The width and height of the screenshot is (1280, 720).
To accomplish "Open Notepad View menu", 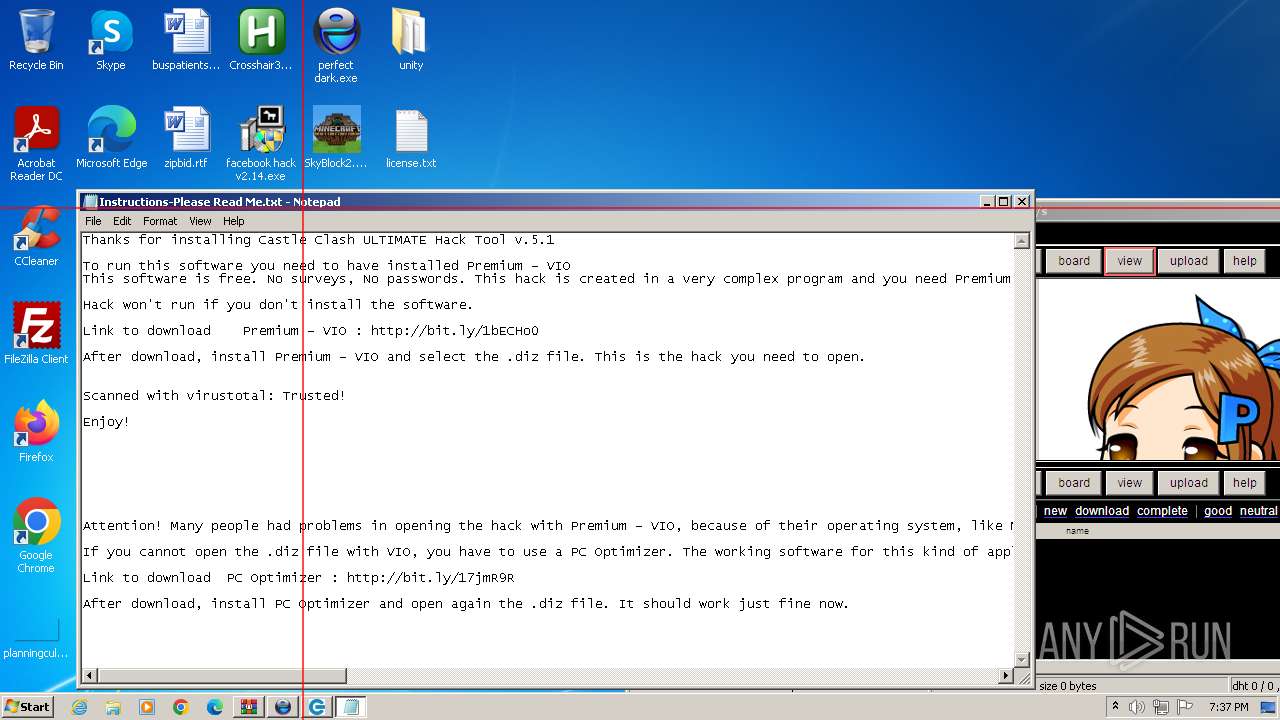I will (x=200, y=221).
